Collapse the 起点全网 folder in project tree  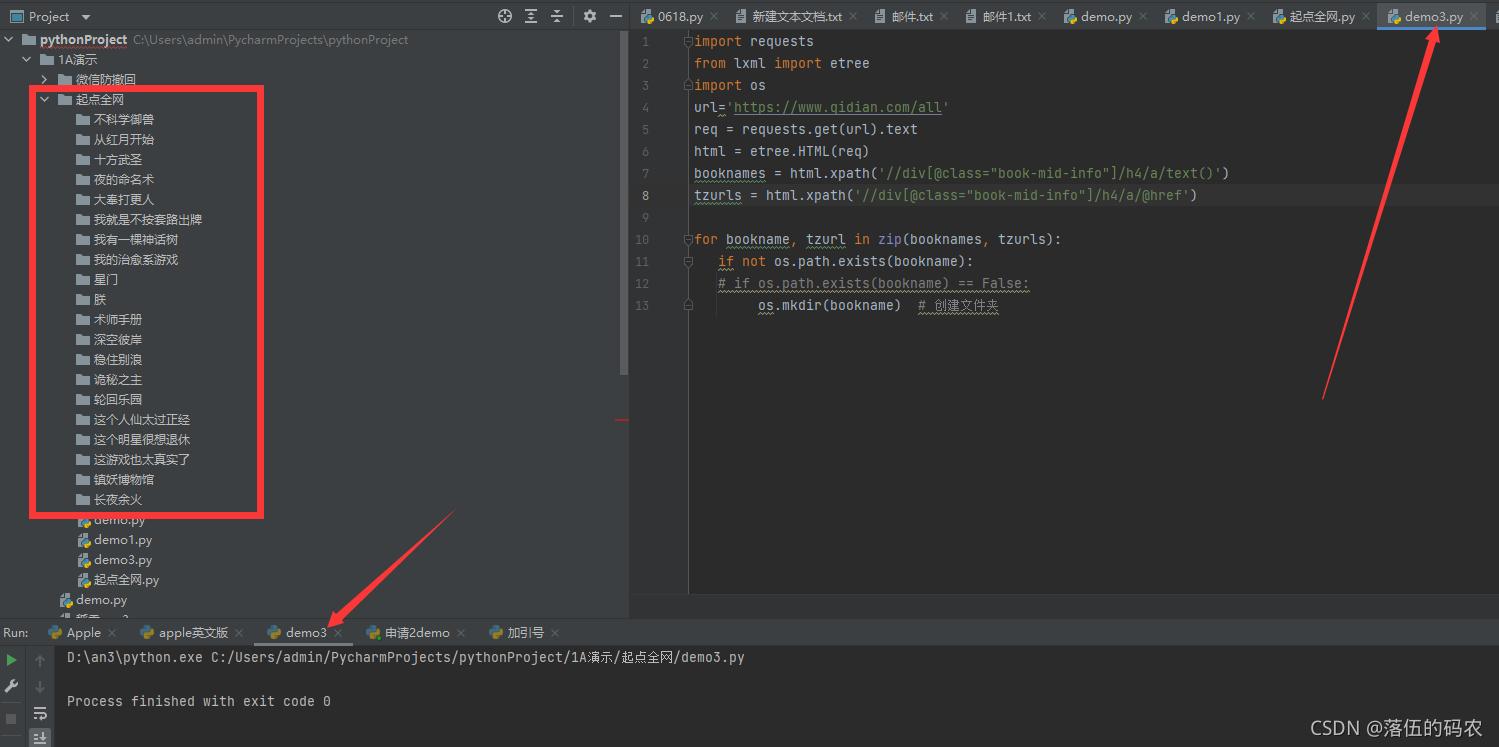click(43, 99)
